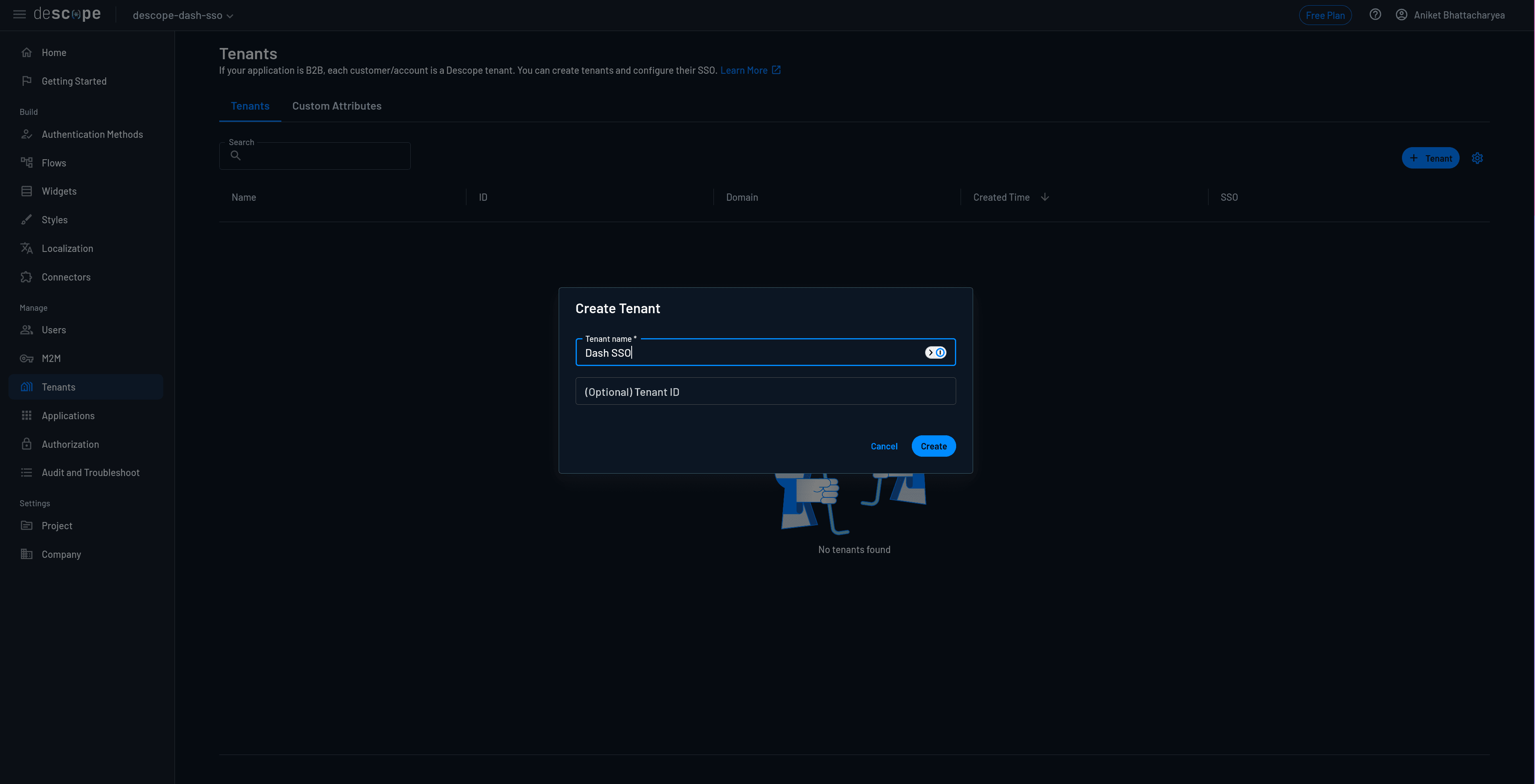Sort by Created Time arrow
Viewport: 1535px width, 784px height.
point(1044,197)
